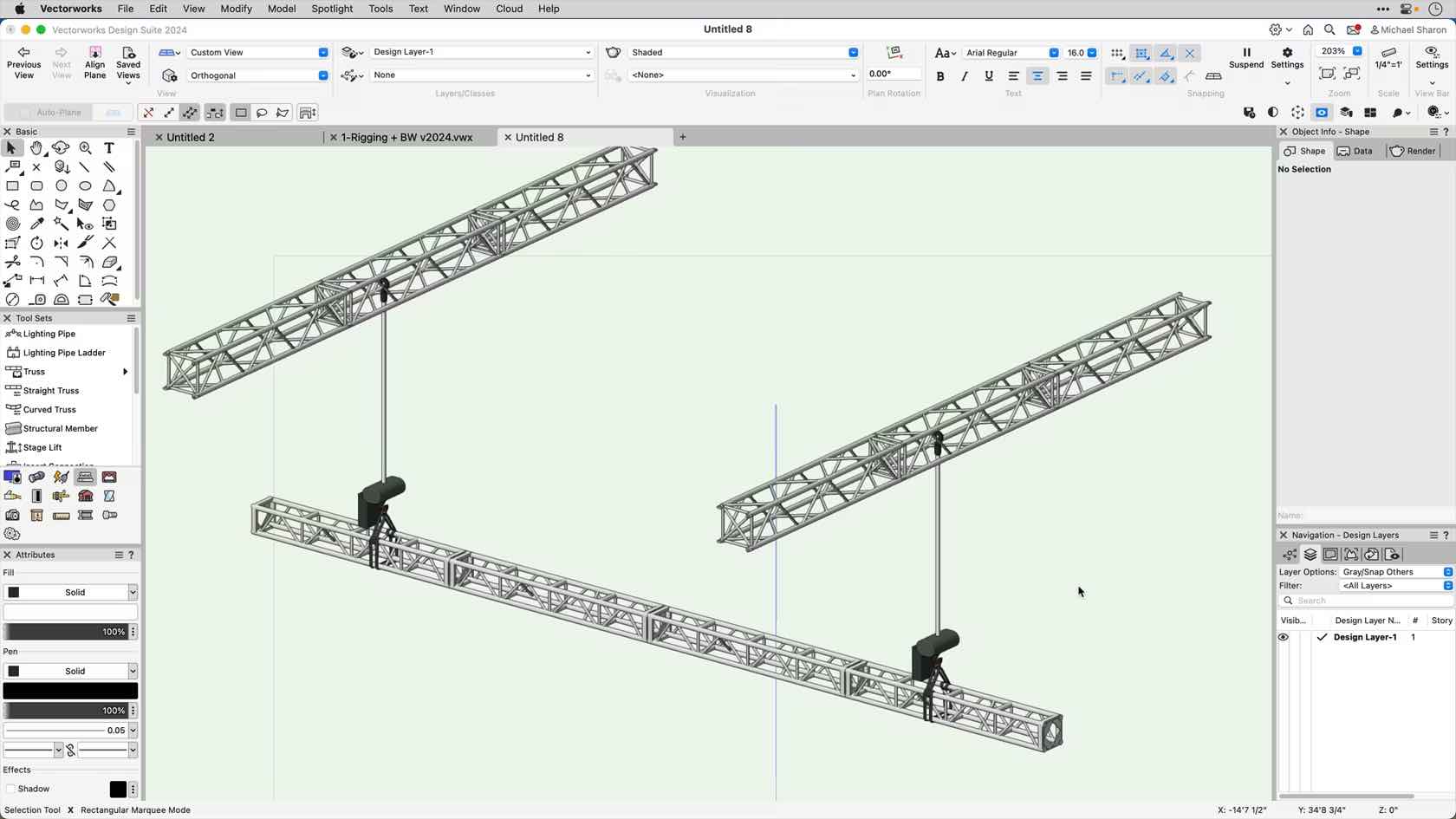This screenshot has height=819, width=1456.
Task: Click the Suspend button
Action: 1245,58
